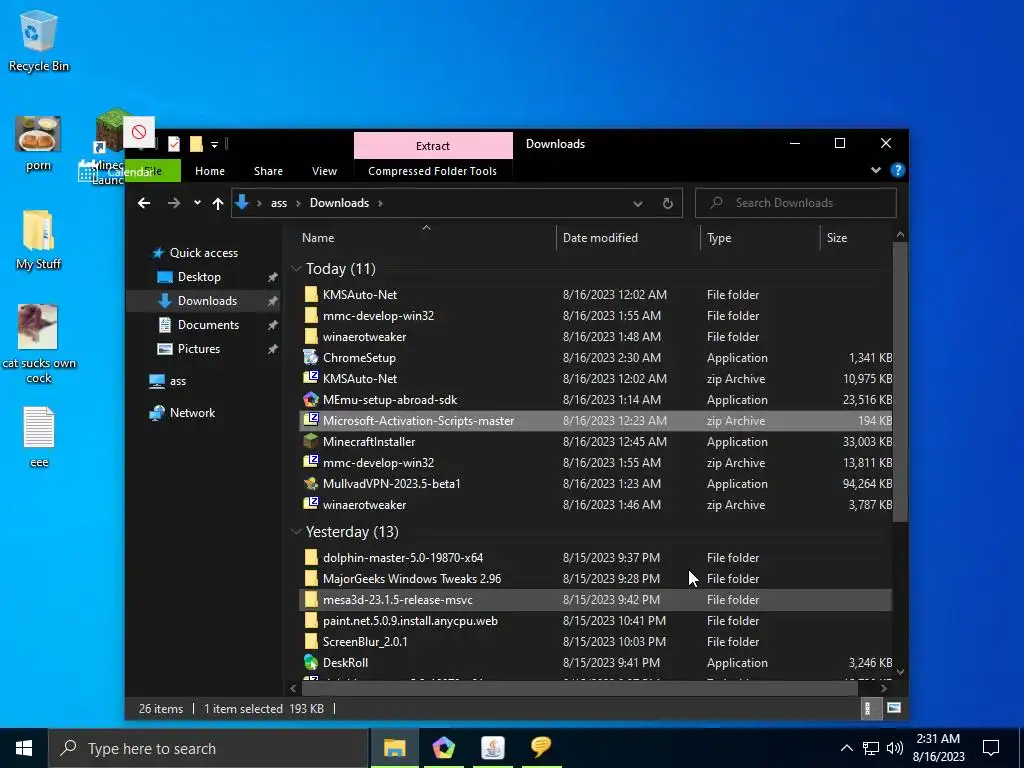The height and width of the screenshot is (768, 1024).
Task: Refresh the Downloads folder view
Action: coord(667,203)
